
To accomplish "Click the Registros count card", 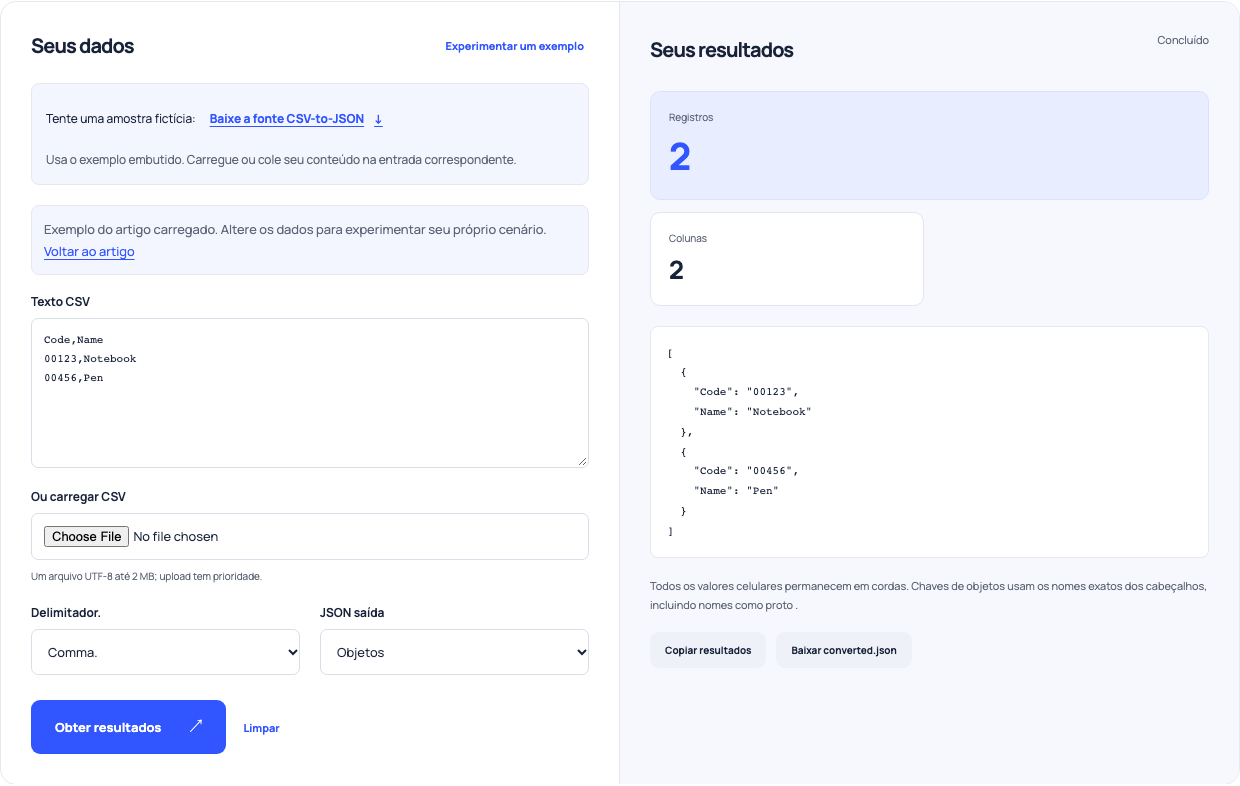I will (x=929, y=146).
